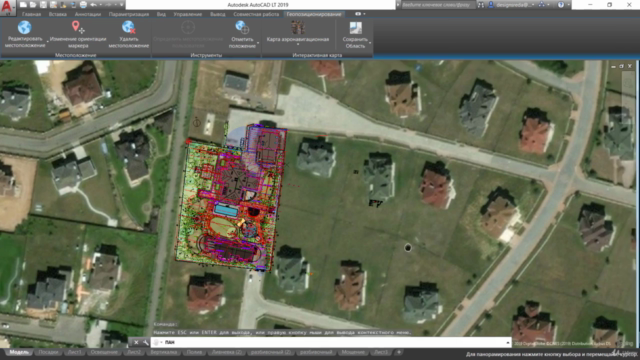Close the command line with X button
640x360 pixels.
click(136, 342)
